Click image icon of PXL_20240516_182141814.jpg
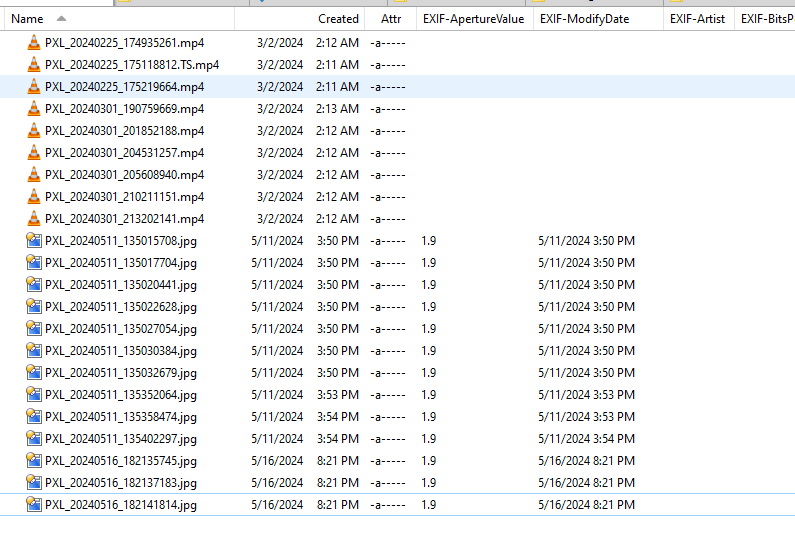 click(33, 504)
